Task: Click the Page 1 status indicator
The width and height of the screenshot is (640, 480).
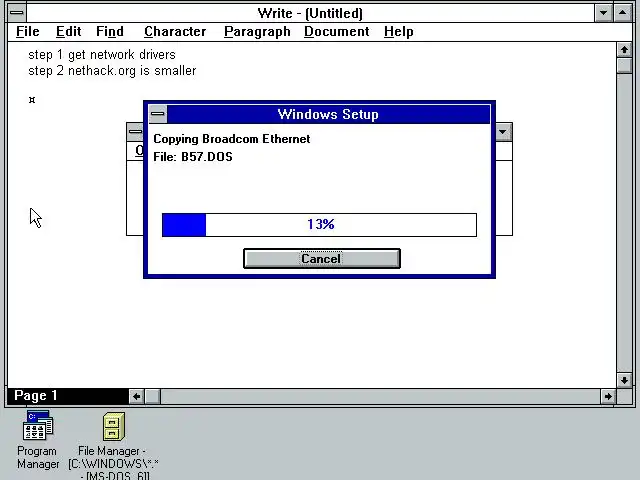Action: 36,396
